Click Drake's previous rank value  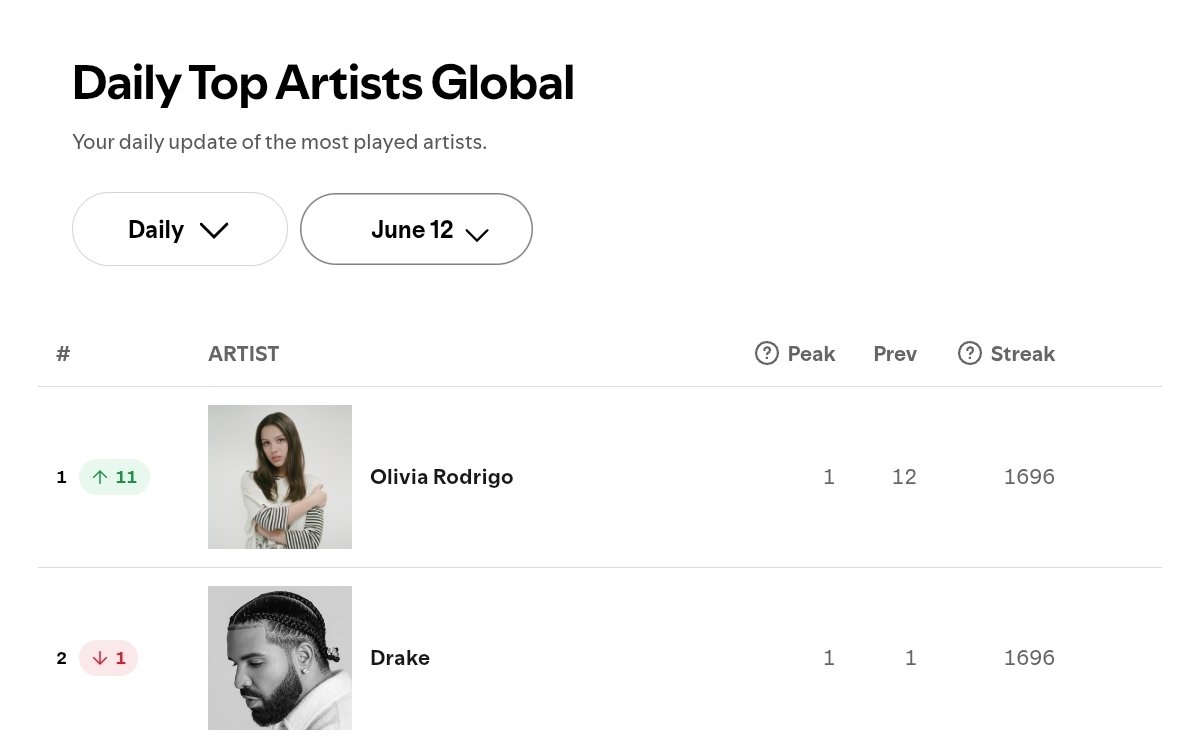pyautogui.click(x=910, y=658)
